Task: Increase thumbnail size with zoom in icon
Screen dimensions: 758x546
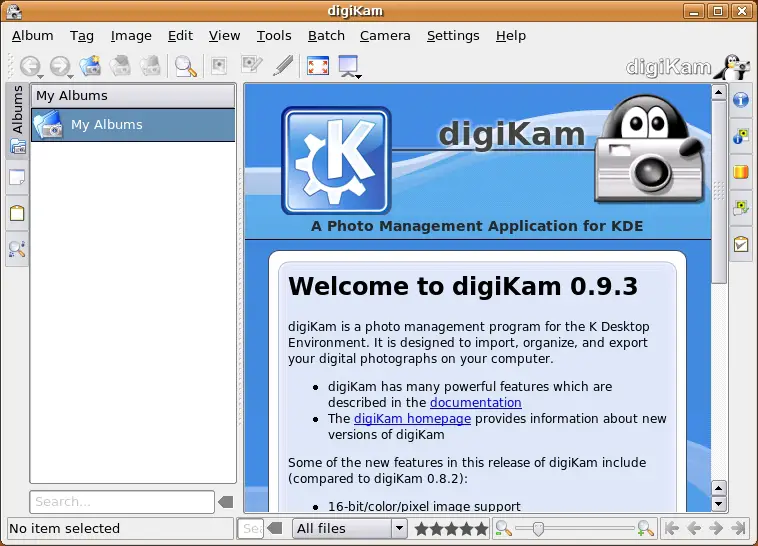Action: coord(646,528)
